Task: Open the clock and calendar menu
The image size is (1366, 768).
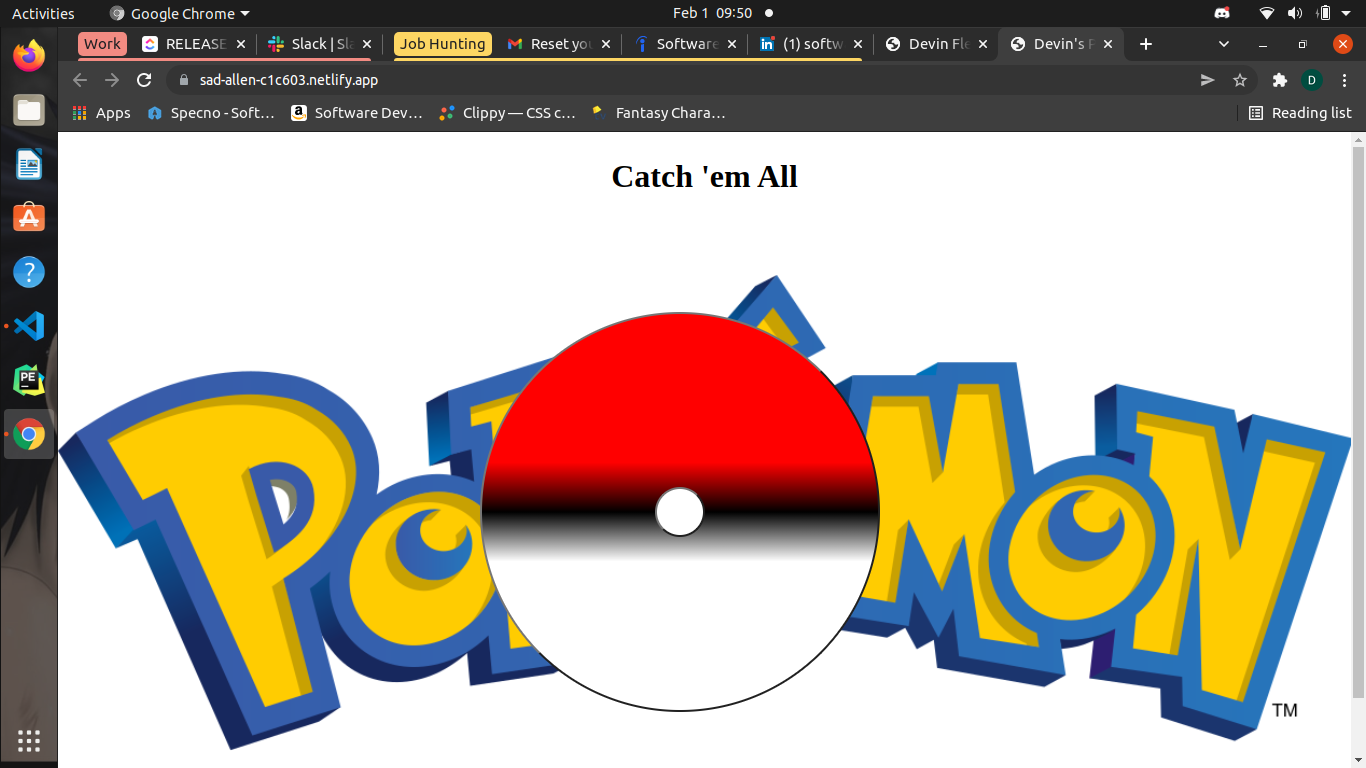Action: coord(711,13)
